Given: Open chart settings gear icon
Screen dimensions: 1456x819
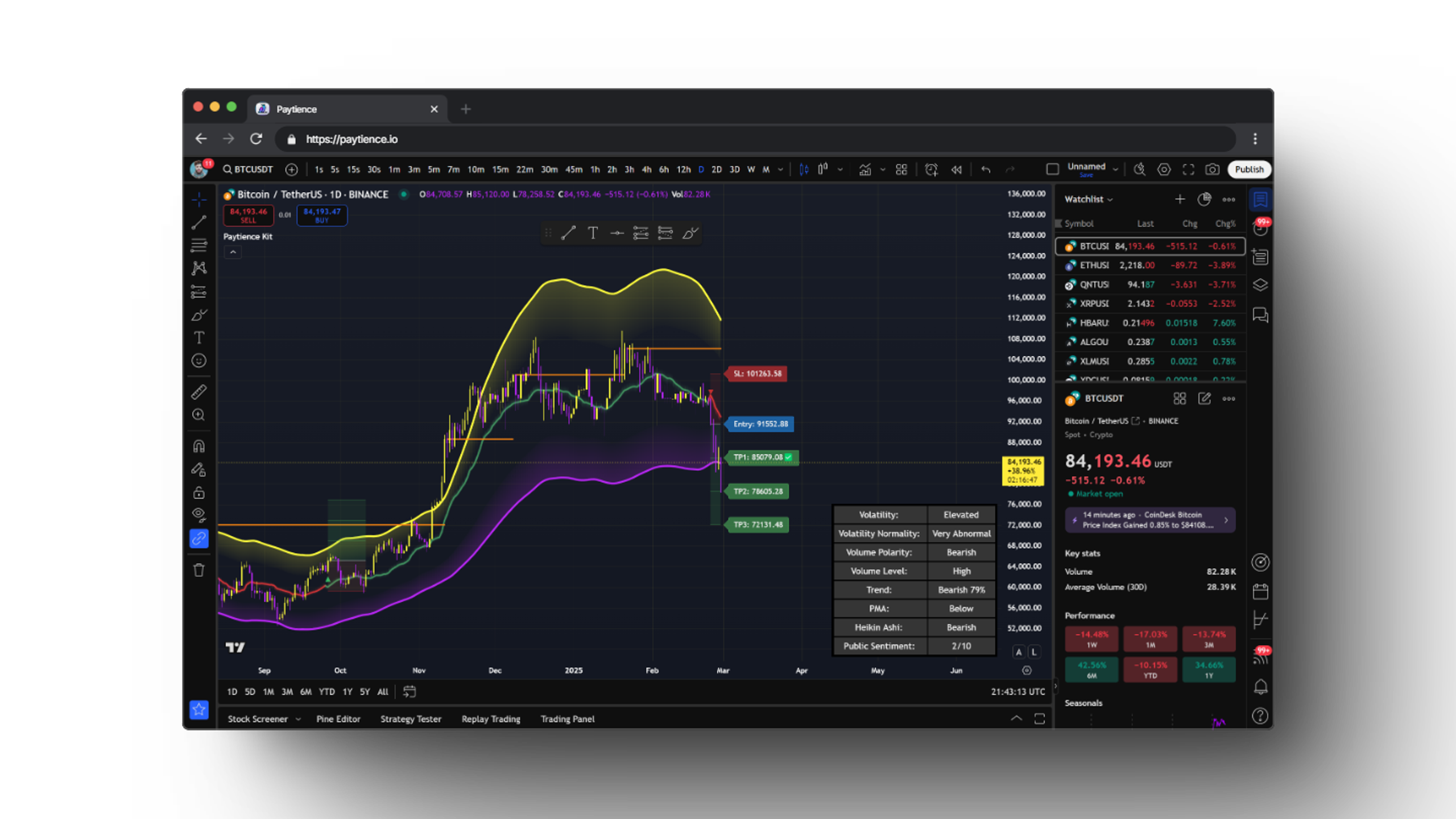Looking at the screenshot, I should click(1164, 169).
